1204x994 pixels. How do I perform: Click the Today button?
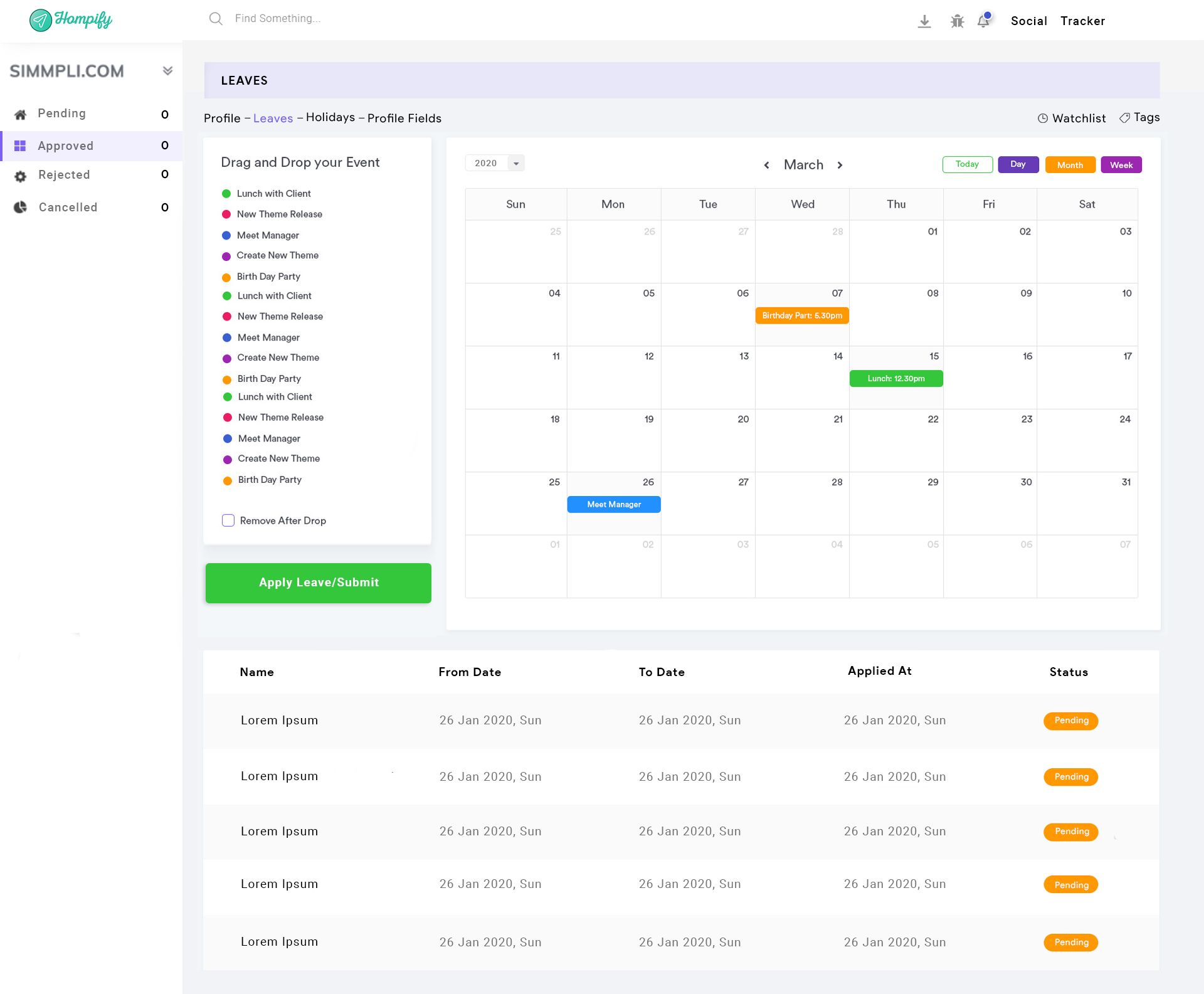pos(967,164)
